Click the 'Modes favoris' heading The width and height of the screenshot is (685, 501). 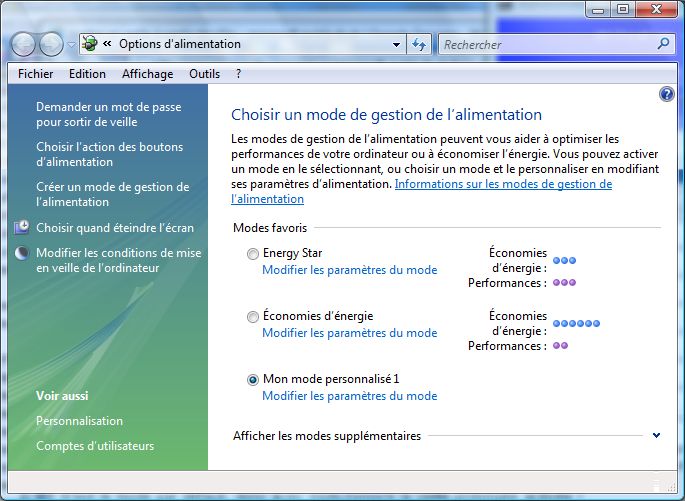click(x=270, y=228)
